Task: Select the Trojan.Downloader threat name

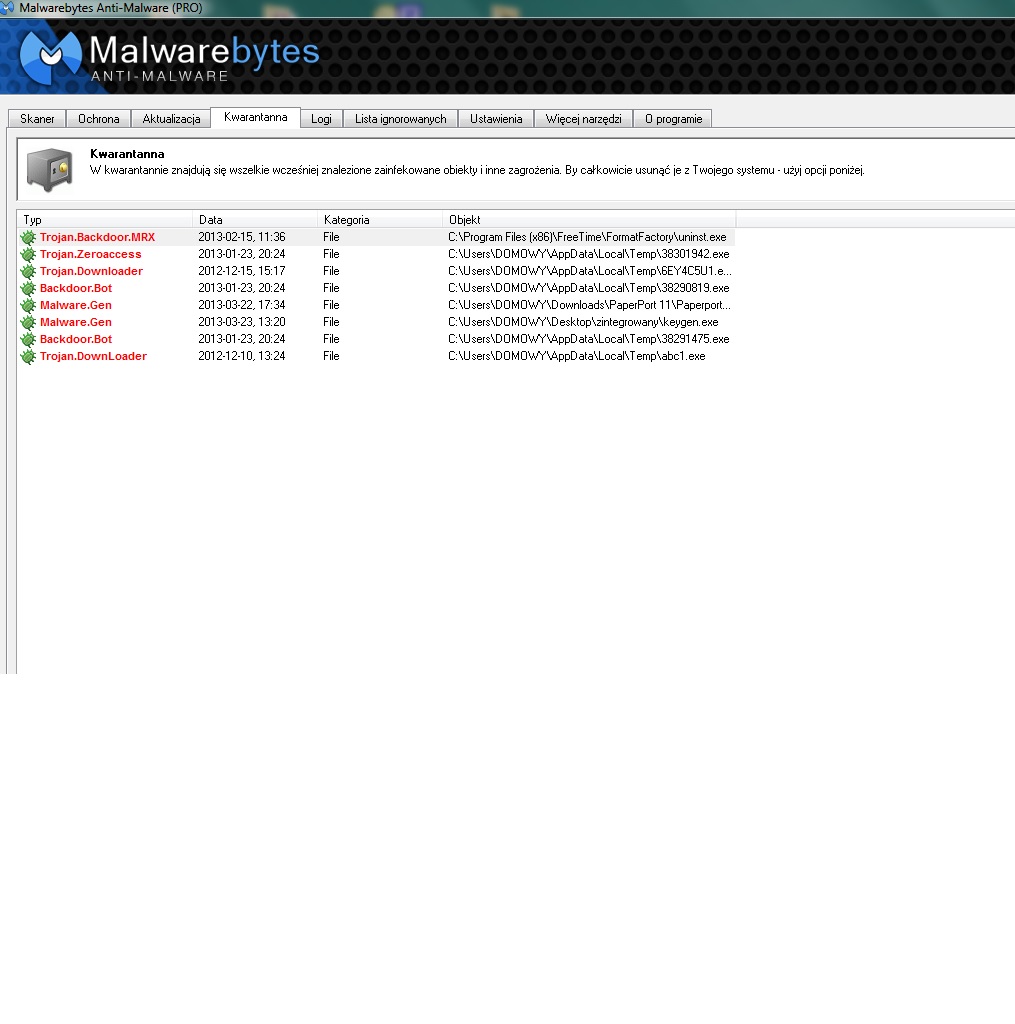Action: [x=91, y=271]
